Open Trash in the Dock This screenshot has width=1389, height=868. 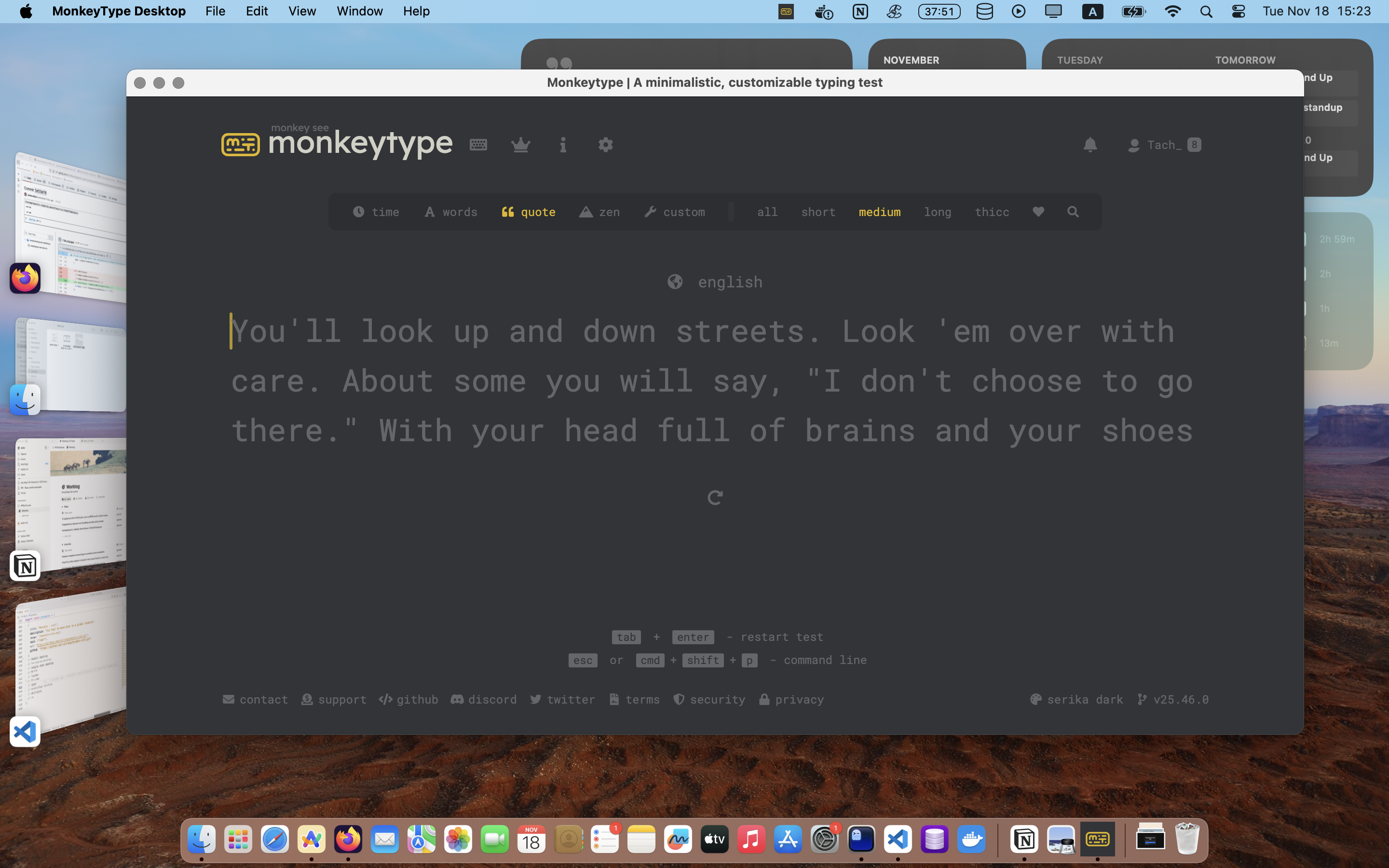click(x=1187, y=839)
